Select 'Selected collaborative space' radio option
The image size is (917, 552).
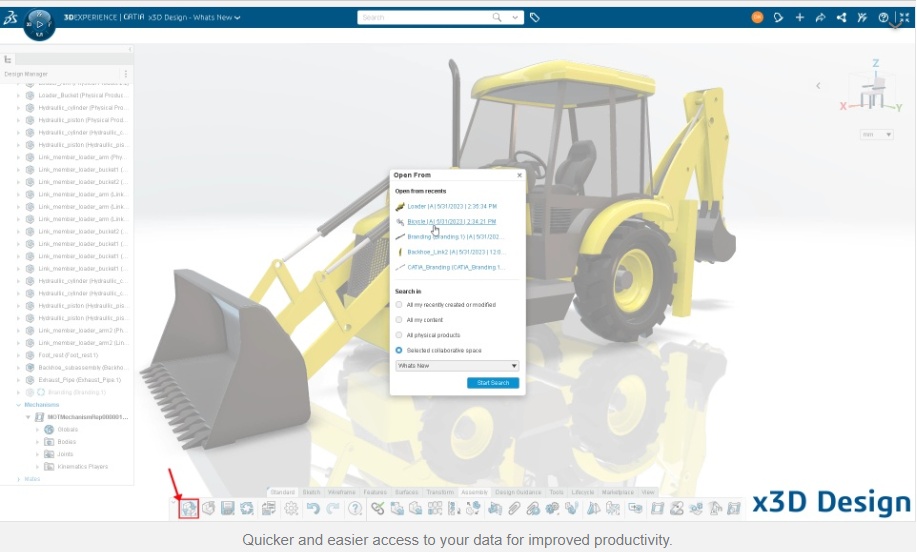click(x=399, y=350)
